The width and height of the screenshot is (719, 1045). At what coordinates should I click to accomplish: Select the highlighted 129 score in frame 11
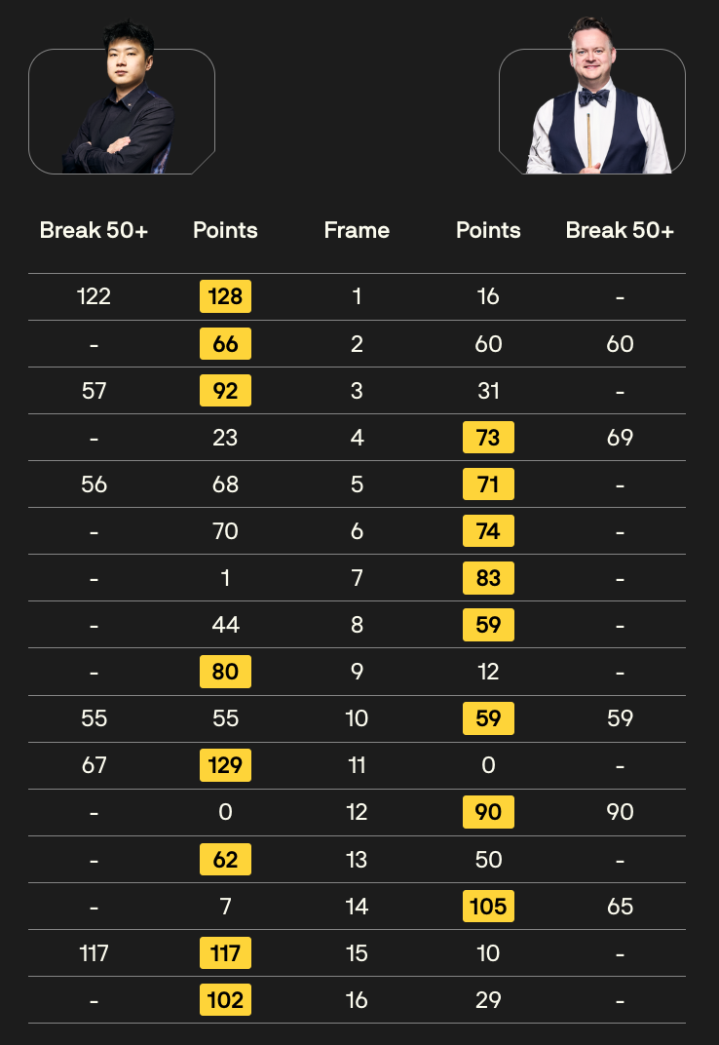[225, 765]
